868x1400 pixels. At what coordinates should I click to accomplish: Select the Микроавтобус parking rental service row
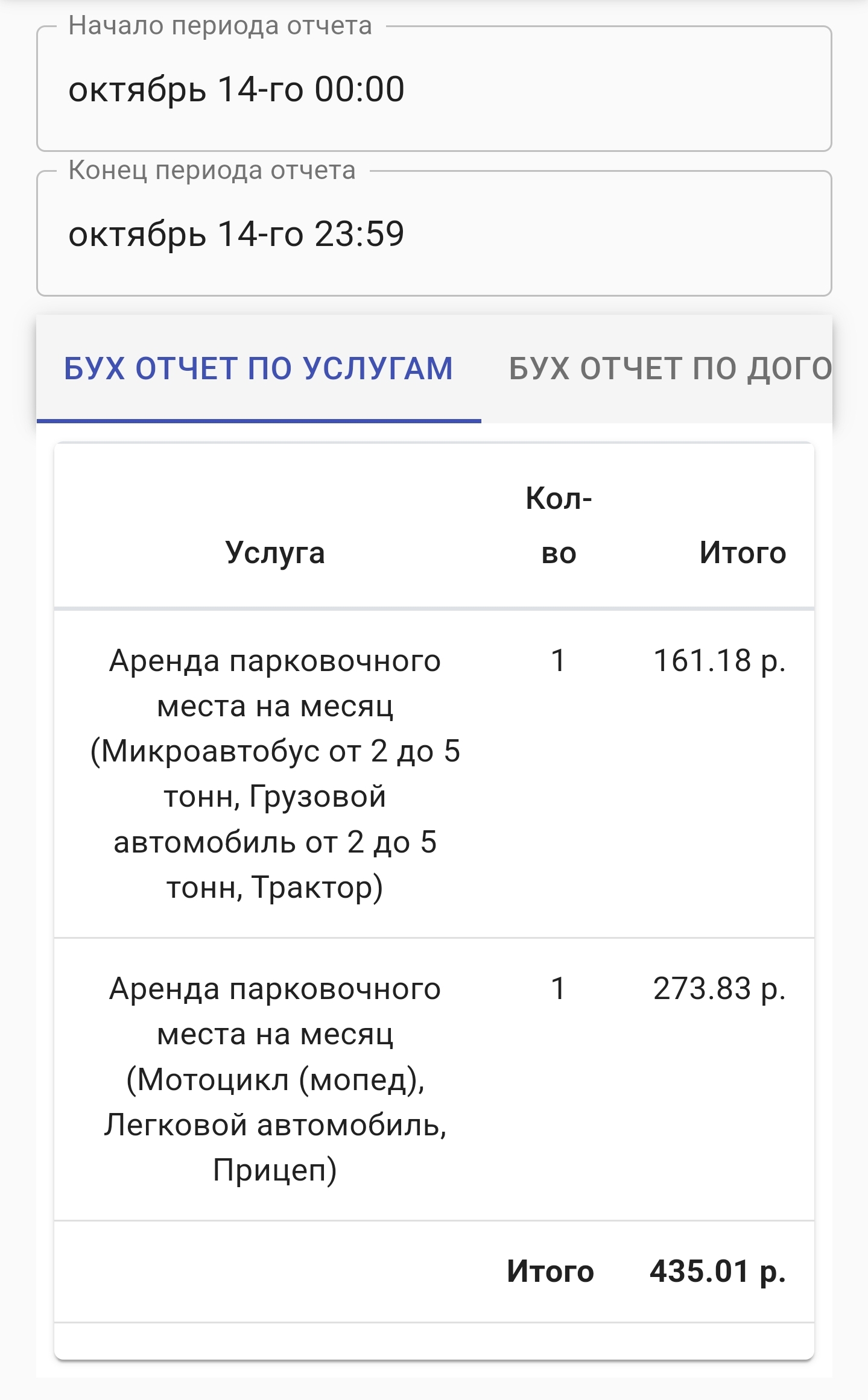pyautogui.click(x=275, y=774)
